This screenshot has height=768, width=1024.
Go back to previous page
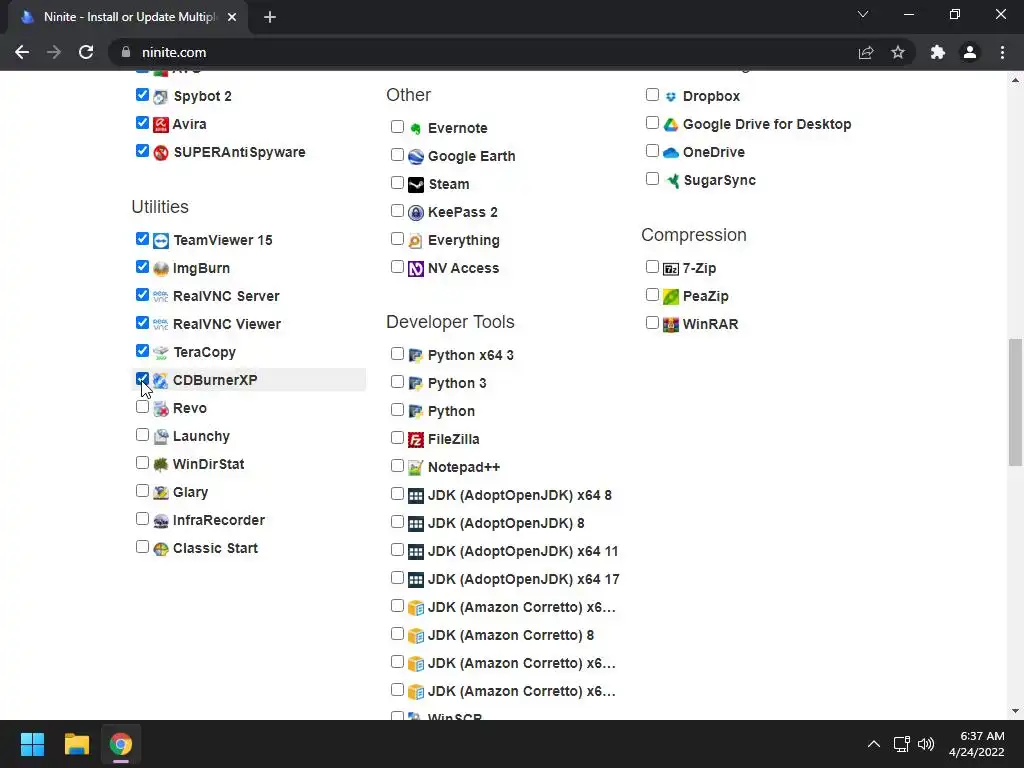(x=22, y=52)
